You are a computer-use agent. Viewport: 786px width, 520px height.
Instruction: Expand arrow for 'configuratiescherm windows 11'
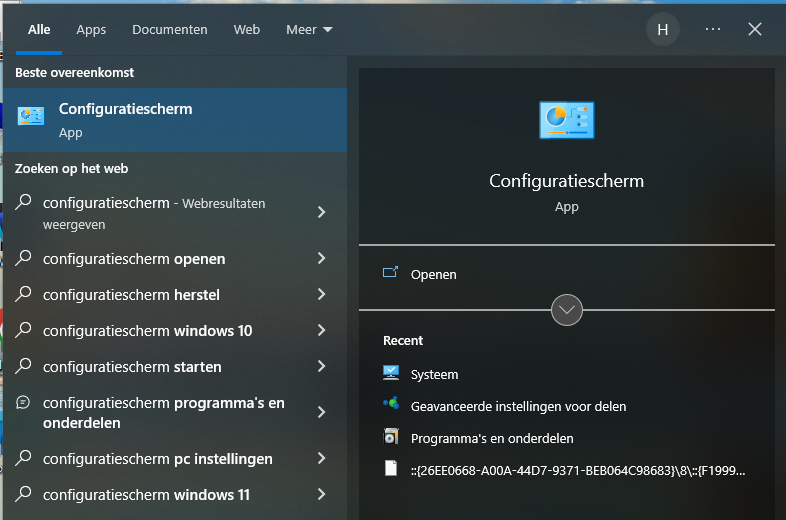tap(321, 494)
